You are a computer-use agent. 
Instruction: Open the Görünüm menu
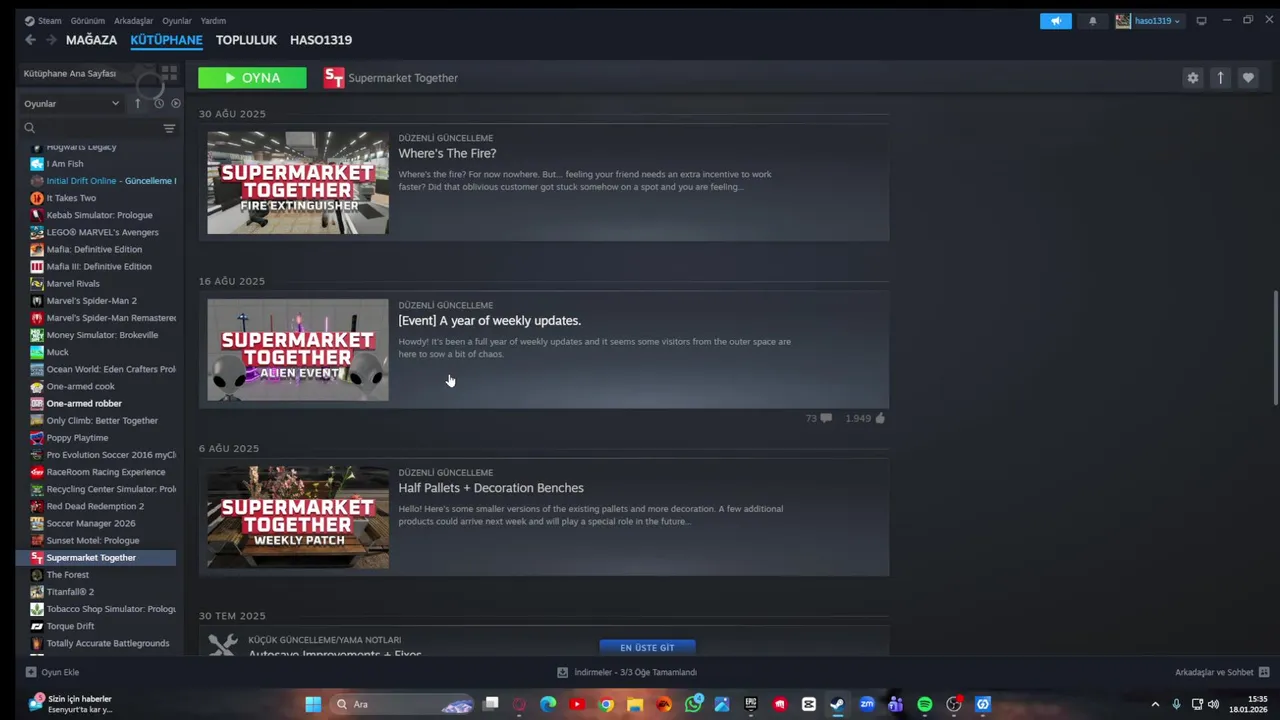pyautogui.click(x=88, y=21)
